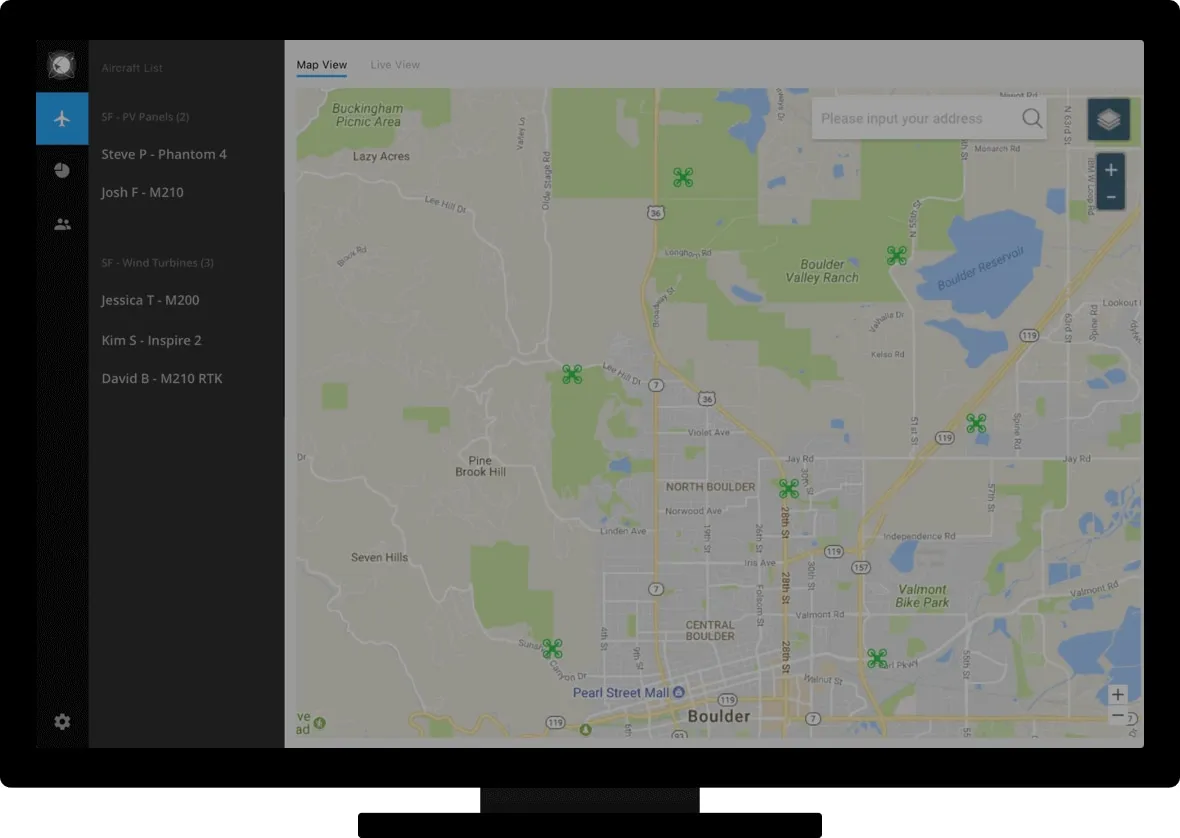The height and width of the screenshot is (838, 1180).
Task: Open the aircraft list sidebar icon
Action: pos(62,119)
